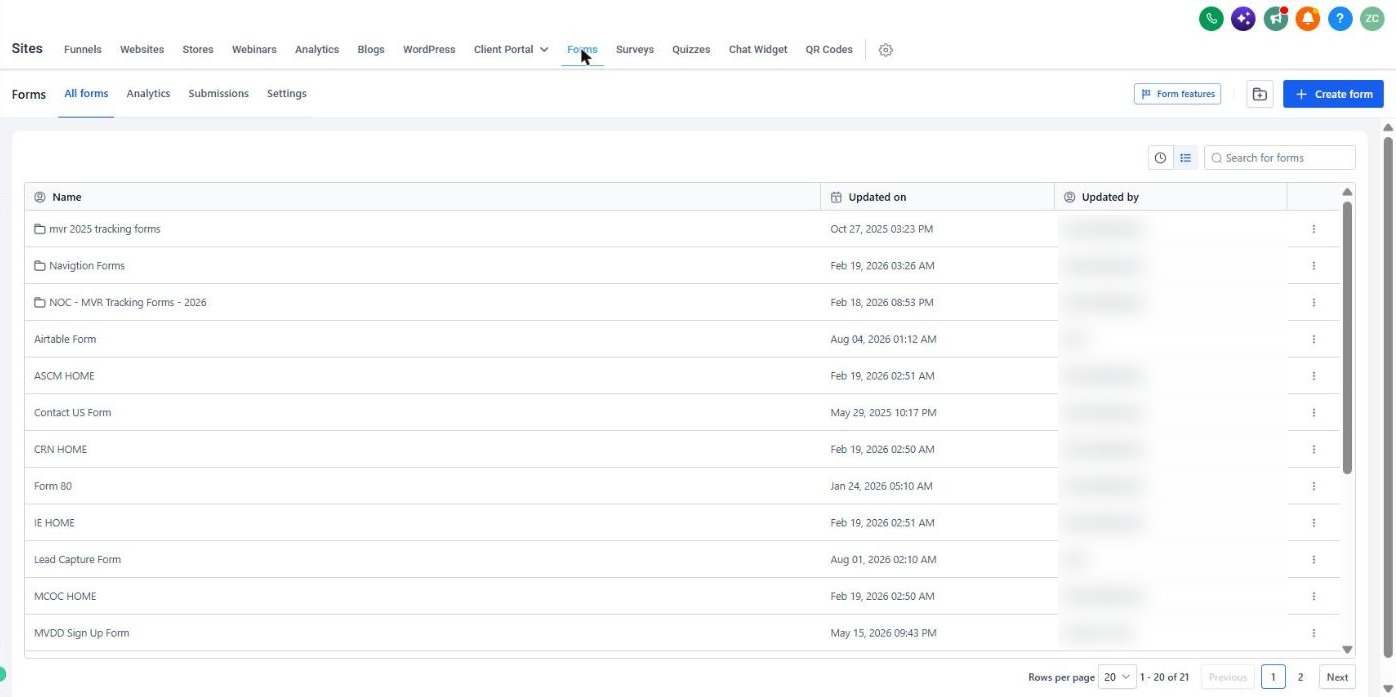
Task: Click the create new folder icon
Action: (1260, 94)
